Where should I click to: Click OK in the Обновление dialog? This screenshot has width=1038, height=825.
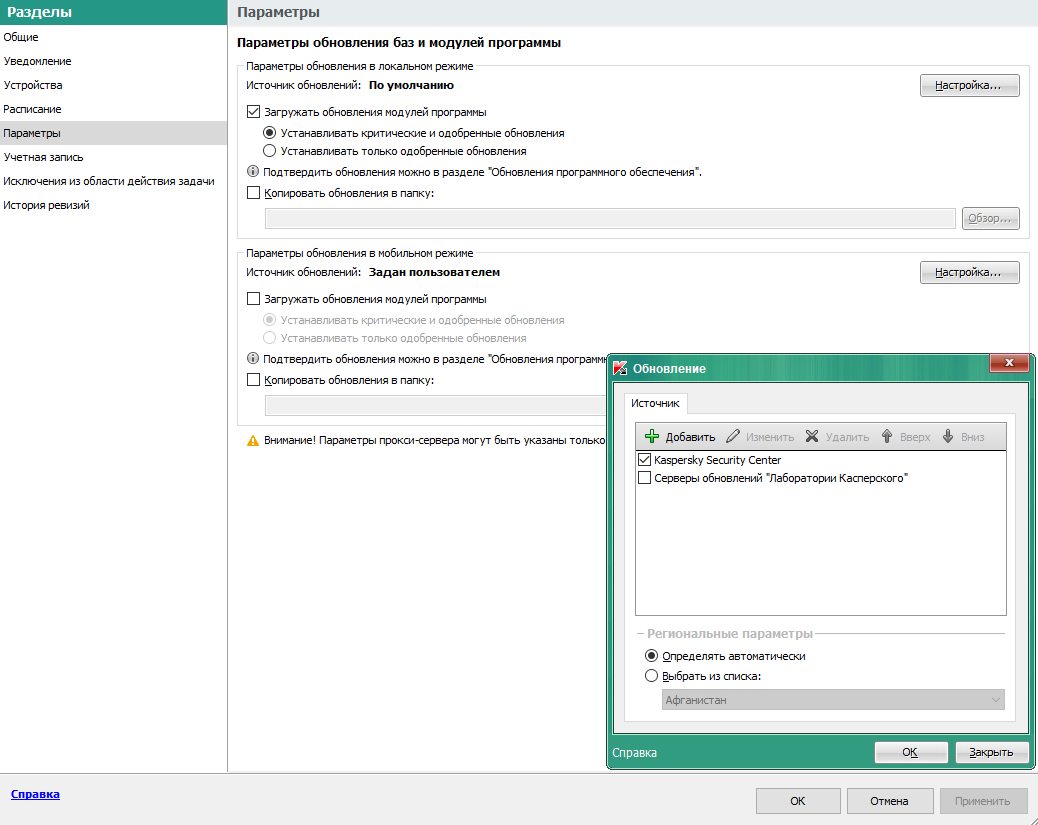(x=911, y=752)
